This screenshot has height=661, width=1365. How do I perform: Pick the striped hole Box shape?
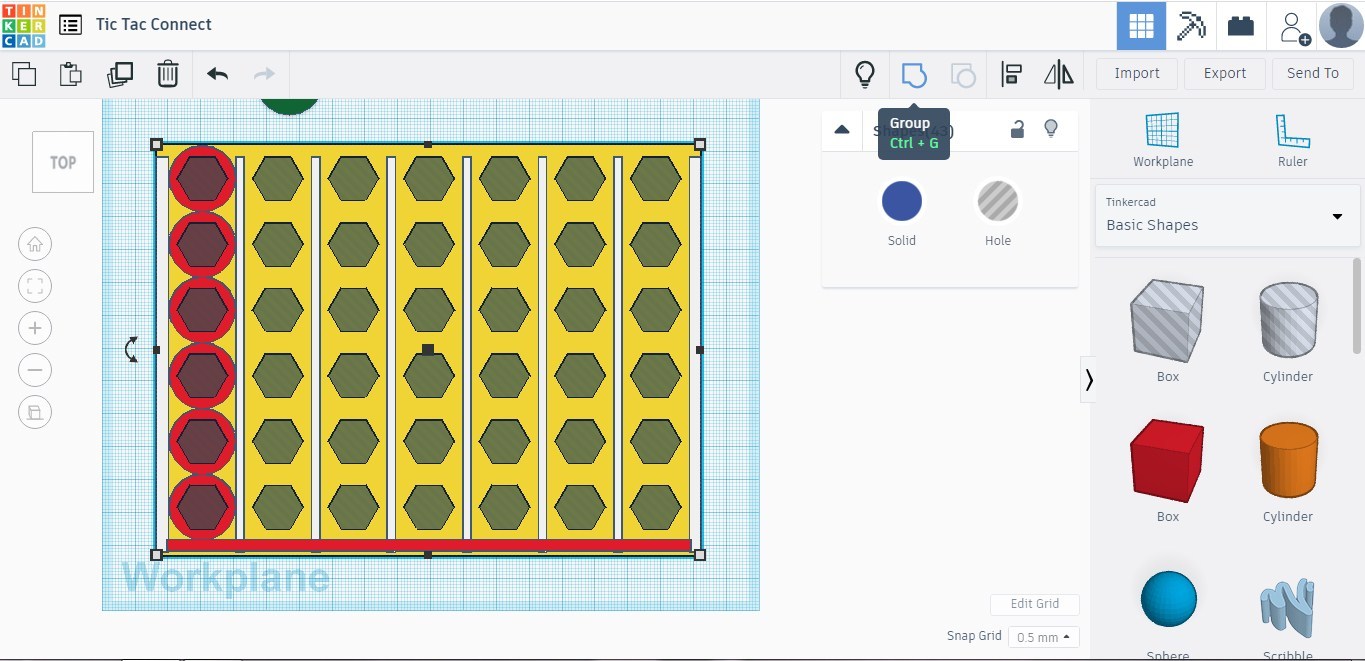click(x=1168, y=320)
